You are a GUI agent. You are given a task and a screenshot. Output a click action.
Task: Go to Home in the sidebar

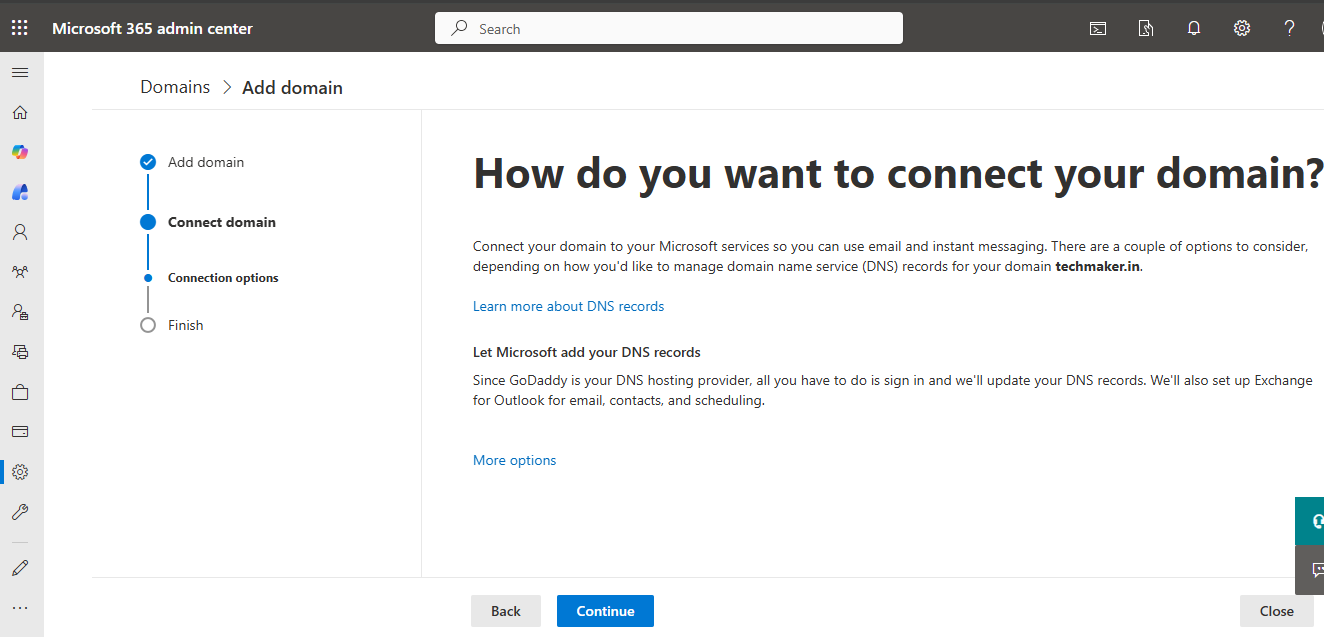coord(20,112)
